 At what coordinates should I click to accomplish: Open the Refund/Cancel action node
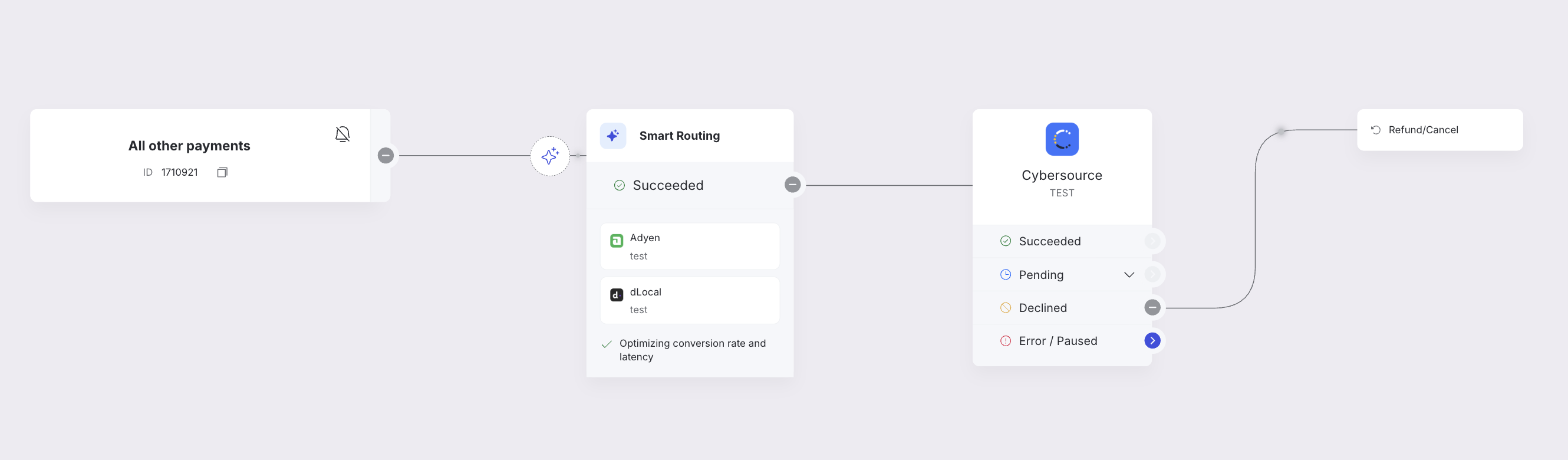coord(1439,130)
